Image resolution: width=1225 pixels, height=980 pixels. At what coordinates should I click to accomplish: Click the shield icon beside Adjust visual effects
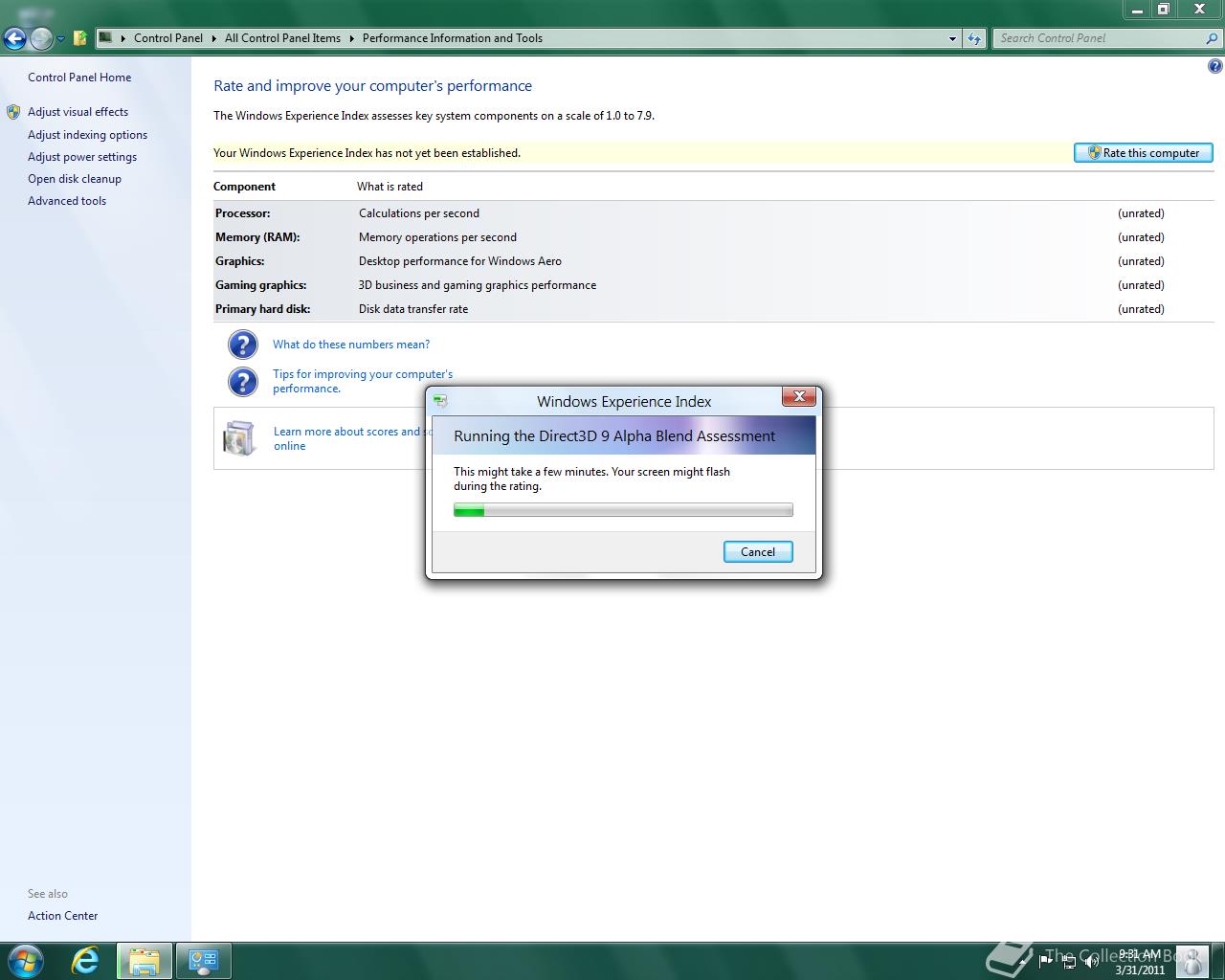click(13, 112)
